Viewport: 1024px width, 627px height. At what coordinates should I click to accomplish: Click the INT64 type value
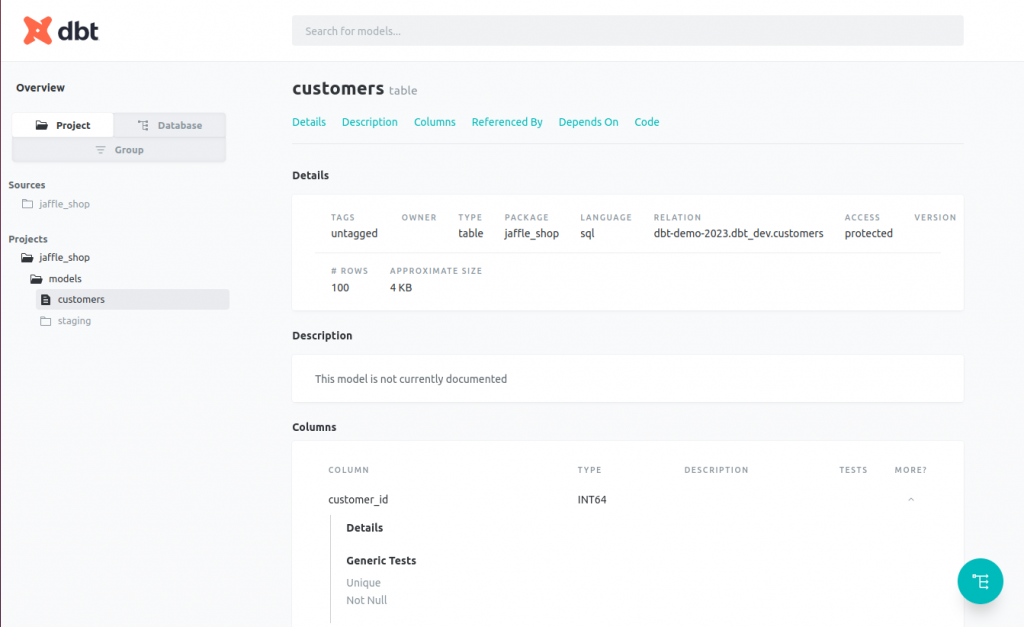(x=592, y=500)
